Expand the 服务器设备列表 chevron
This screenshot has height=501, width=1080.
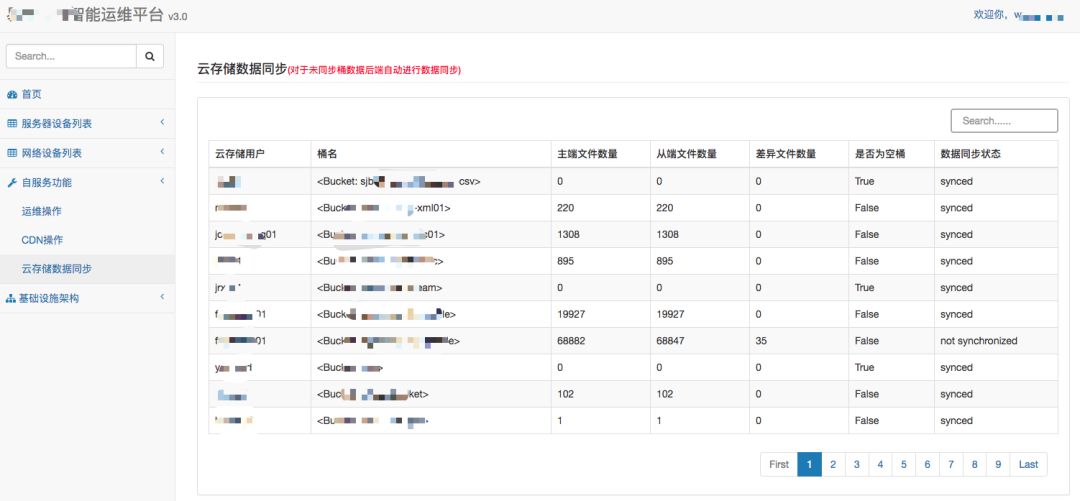pos(162,123)
